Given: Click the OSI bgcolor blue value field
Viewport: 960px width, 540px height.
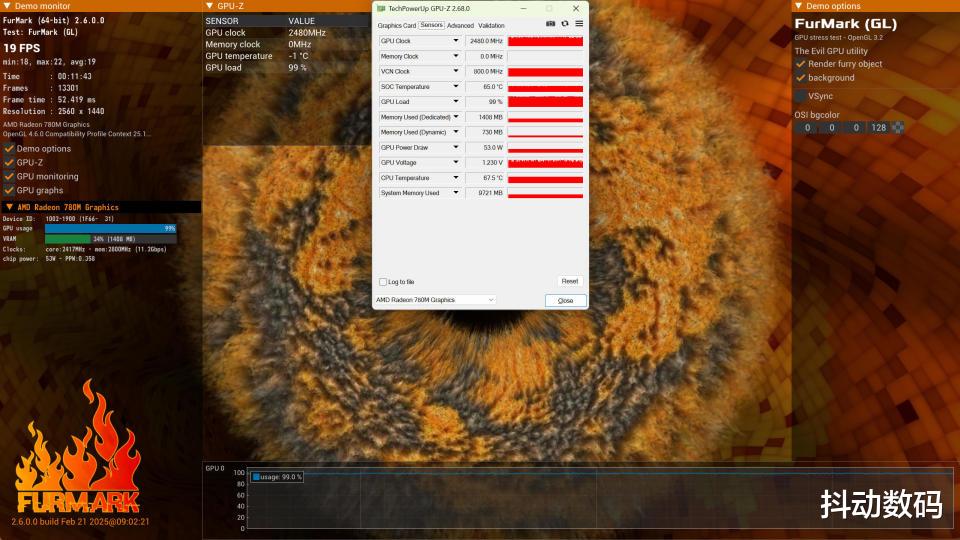Looking at the screenshot, I should coord(856,127).
